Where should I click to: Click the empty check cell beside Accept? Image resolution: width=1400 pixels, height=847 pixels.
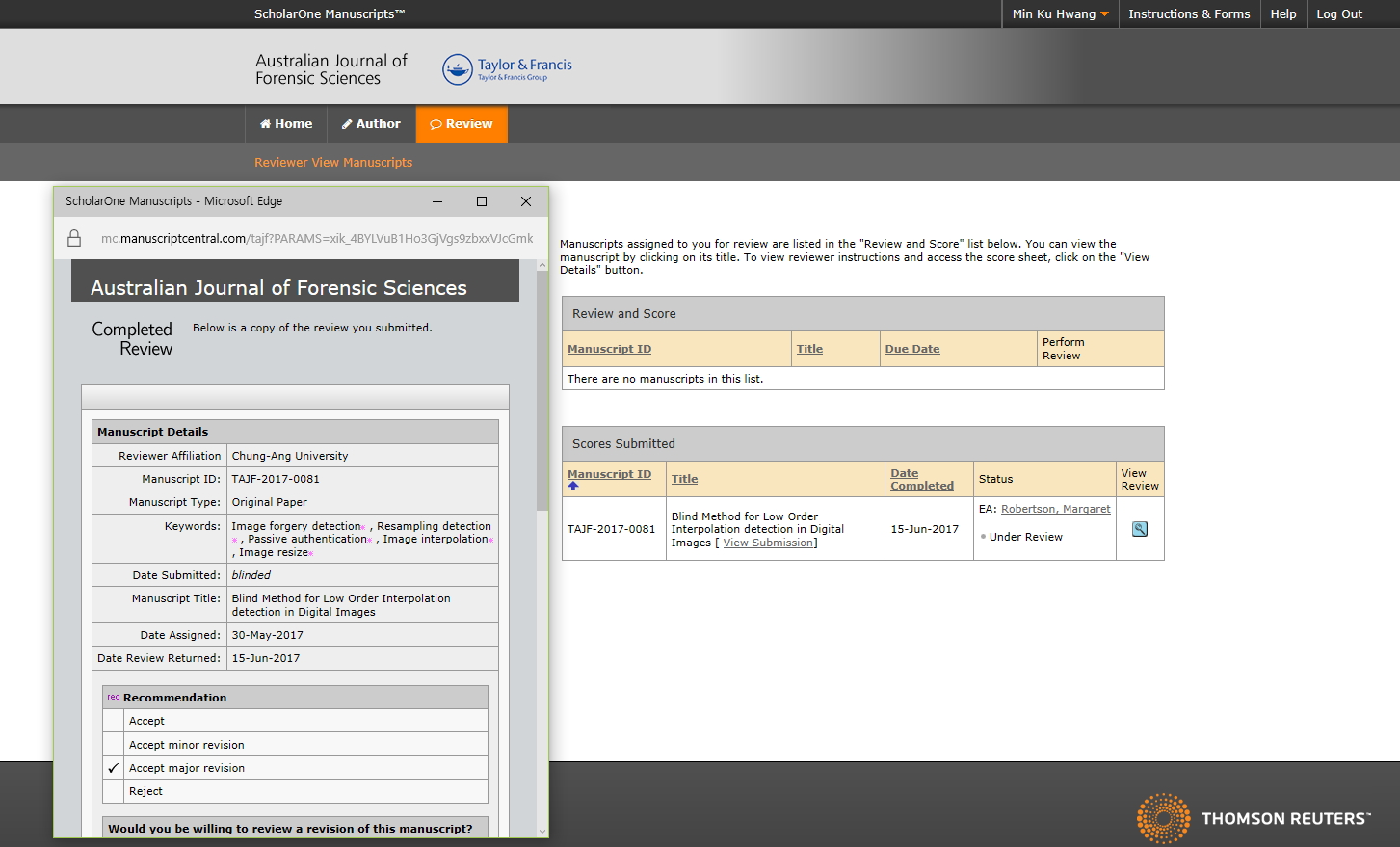[x=114, y=721]
